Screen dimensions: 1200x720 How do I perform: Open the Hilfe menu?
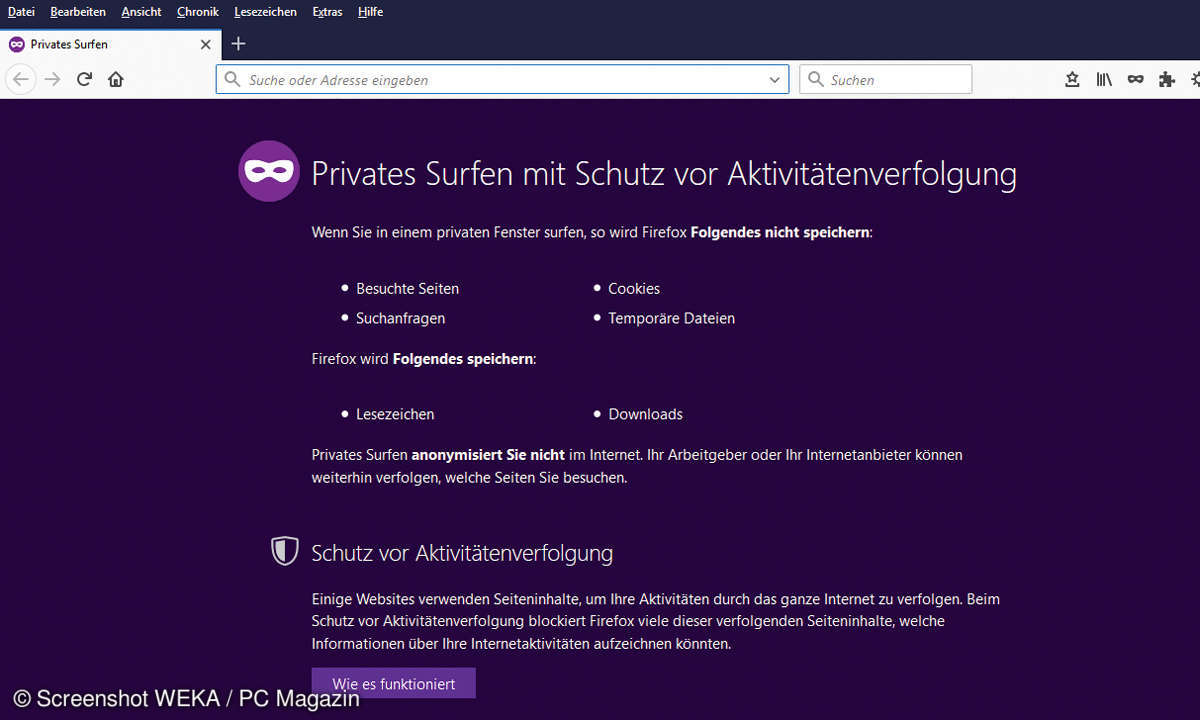tap(370, 12)
